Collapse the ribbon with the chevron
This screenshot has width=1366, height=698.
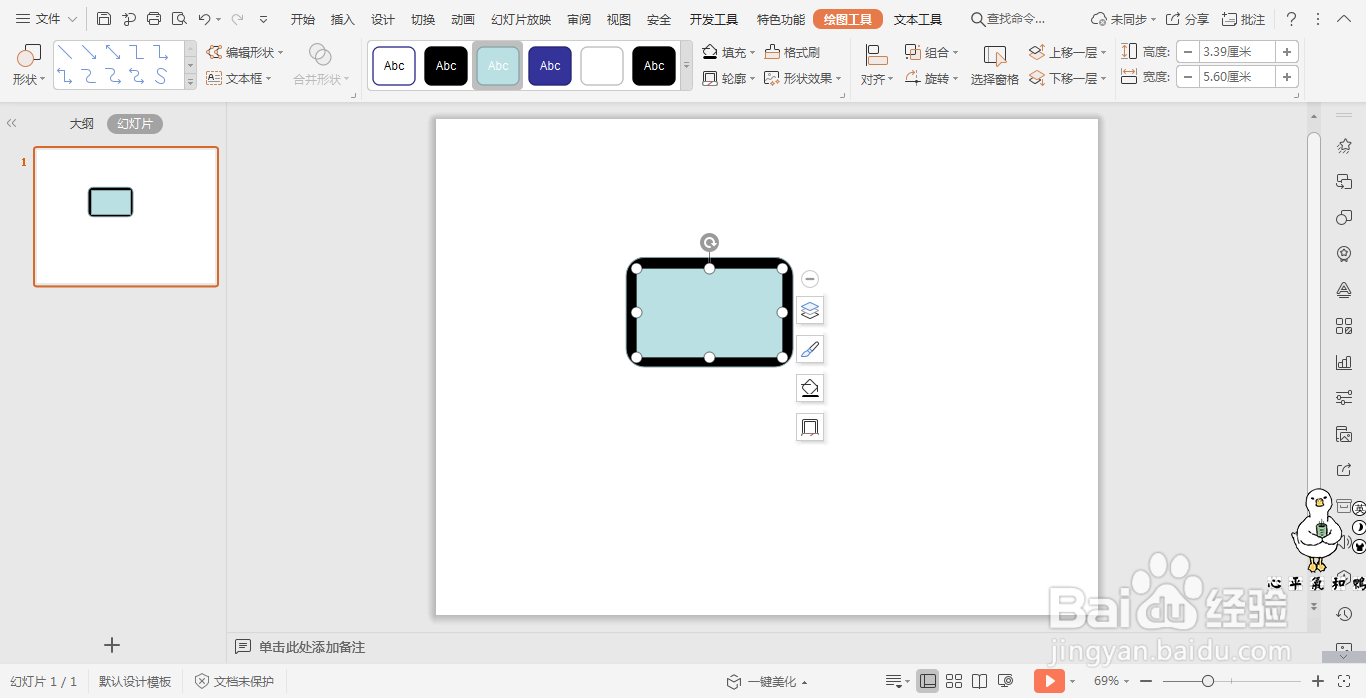pos(1345,19)
